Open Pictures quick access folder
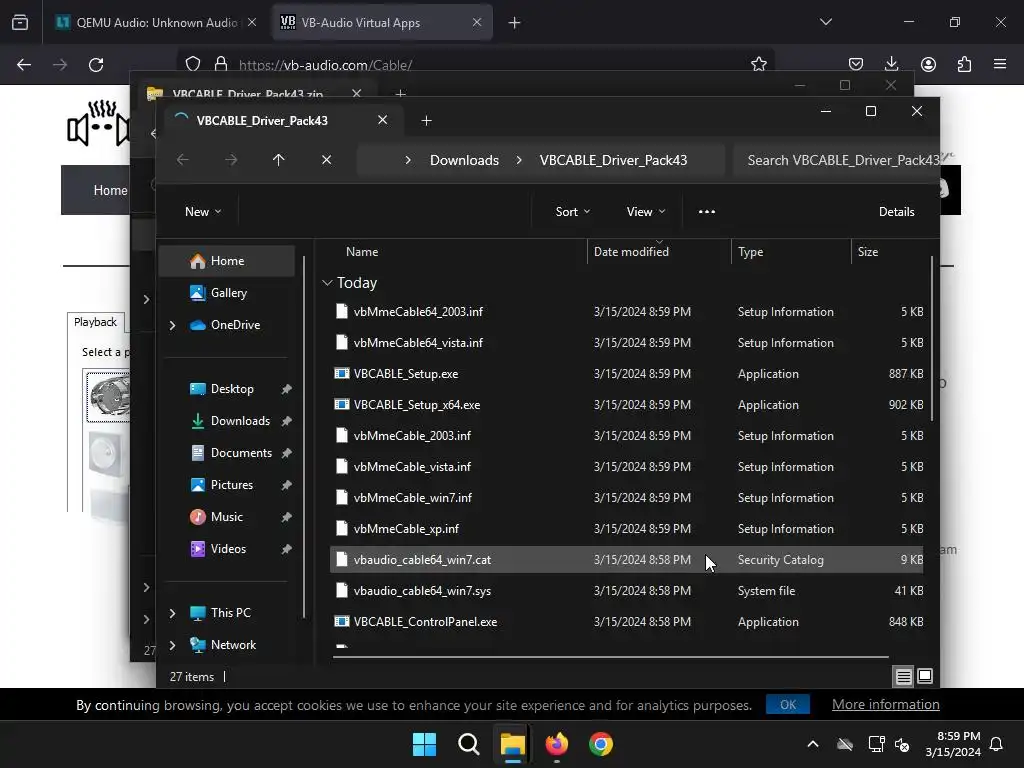This screenshot has width=1024, height=768. (x=232, y=485)
